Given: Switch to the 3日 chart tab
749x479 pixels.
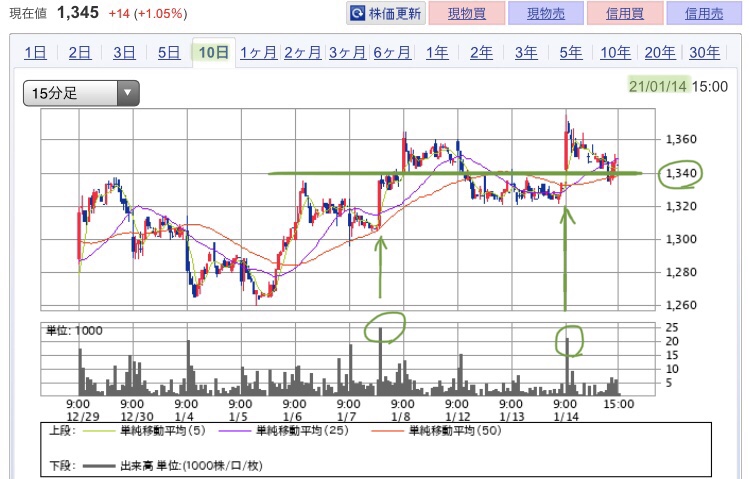Looking at the screenshot, I should point(124,52).
